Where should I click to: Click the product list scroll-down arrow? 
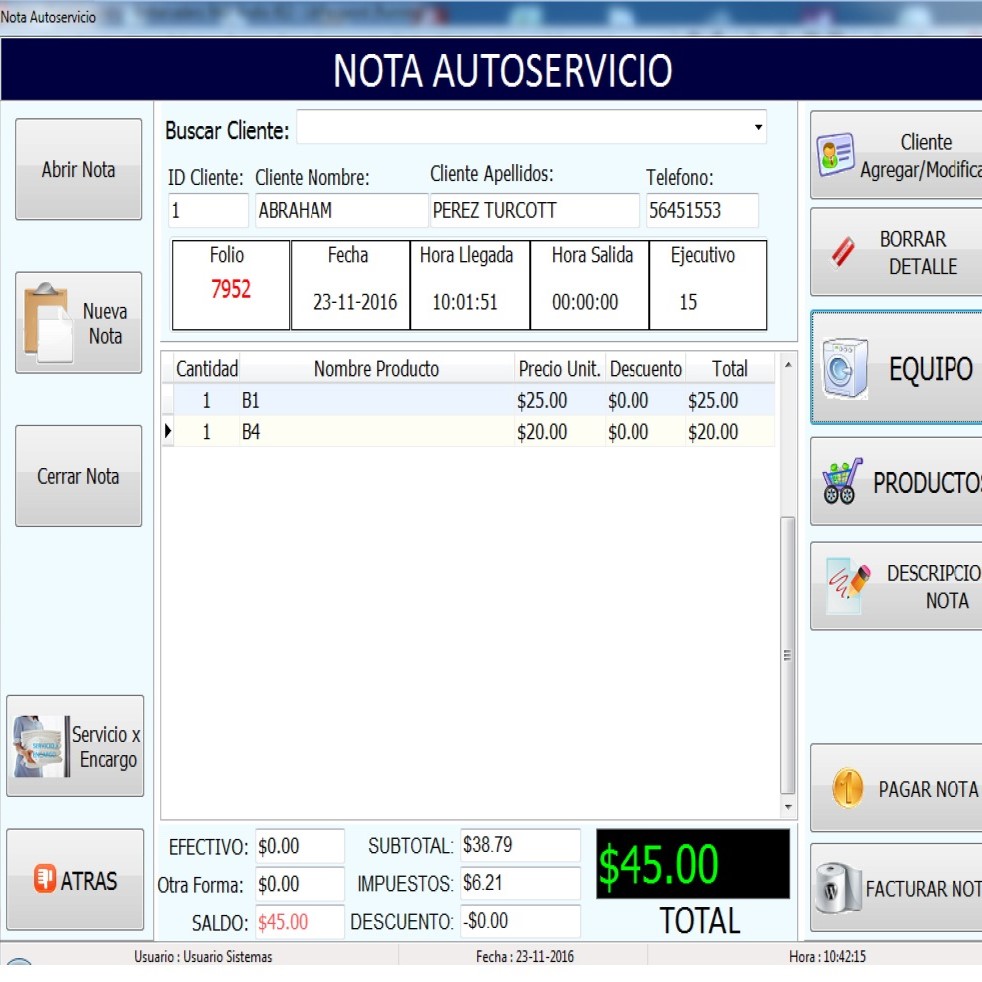point(788,807)
